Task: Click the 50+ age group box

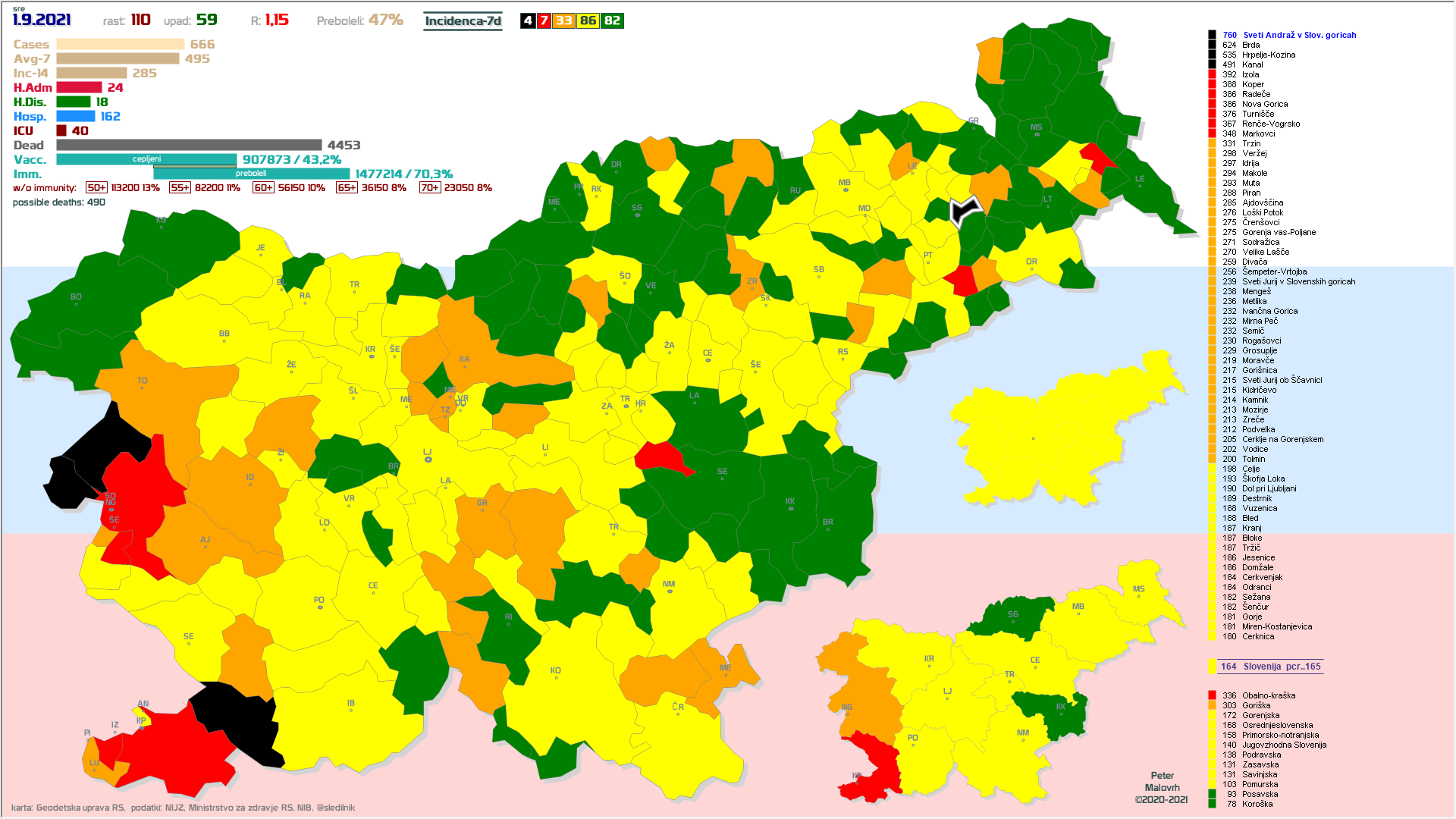Action: click(96, 188)
